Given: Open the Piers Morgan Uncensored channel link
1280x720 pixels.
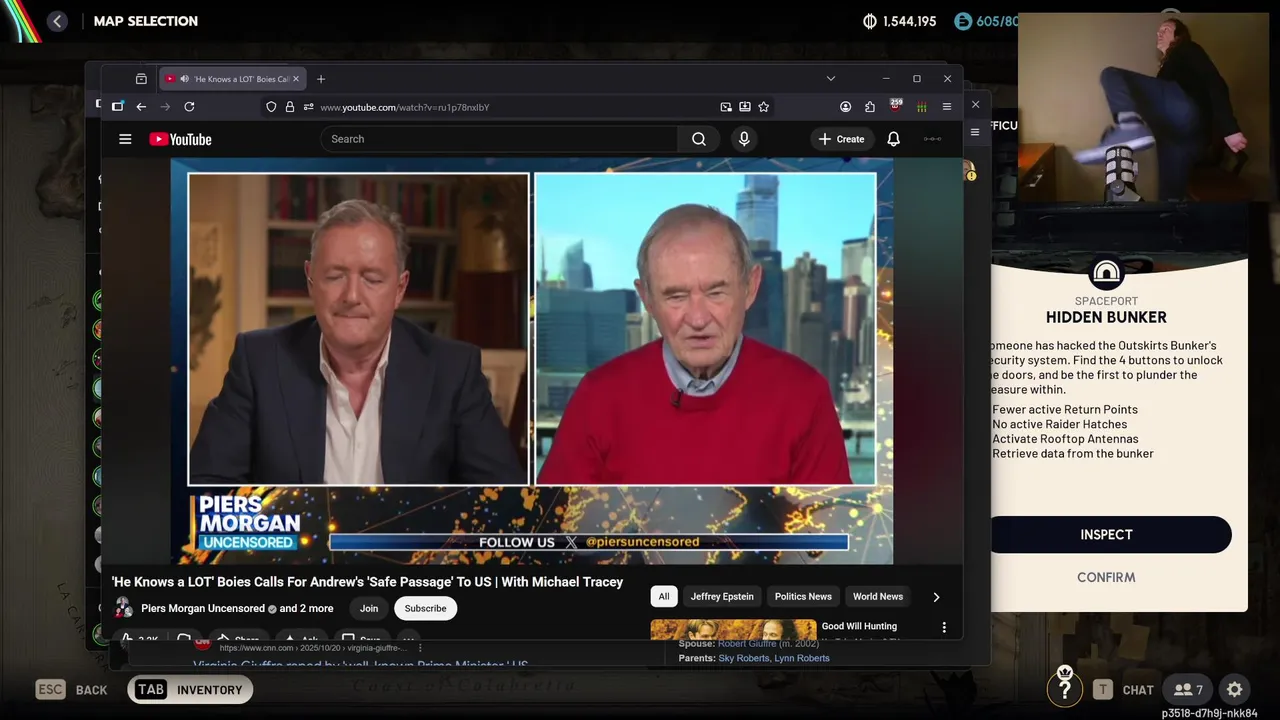Looking at the screenshot, I should pyautogui.click(x=203, y=608).
